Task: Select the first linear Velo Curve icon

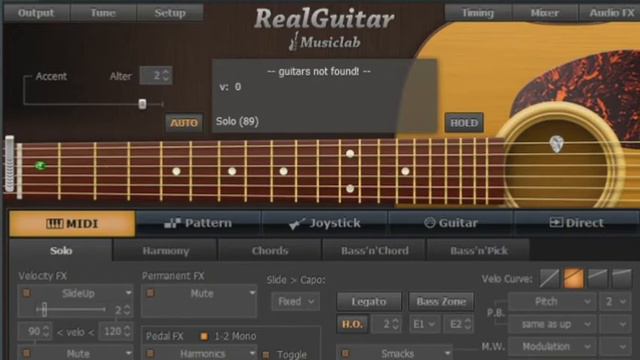Action: coord(549,279)
